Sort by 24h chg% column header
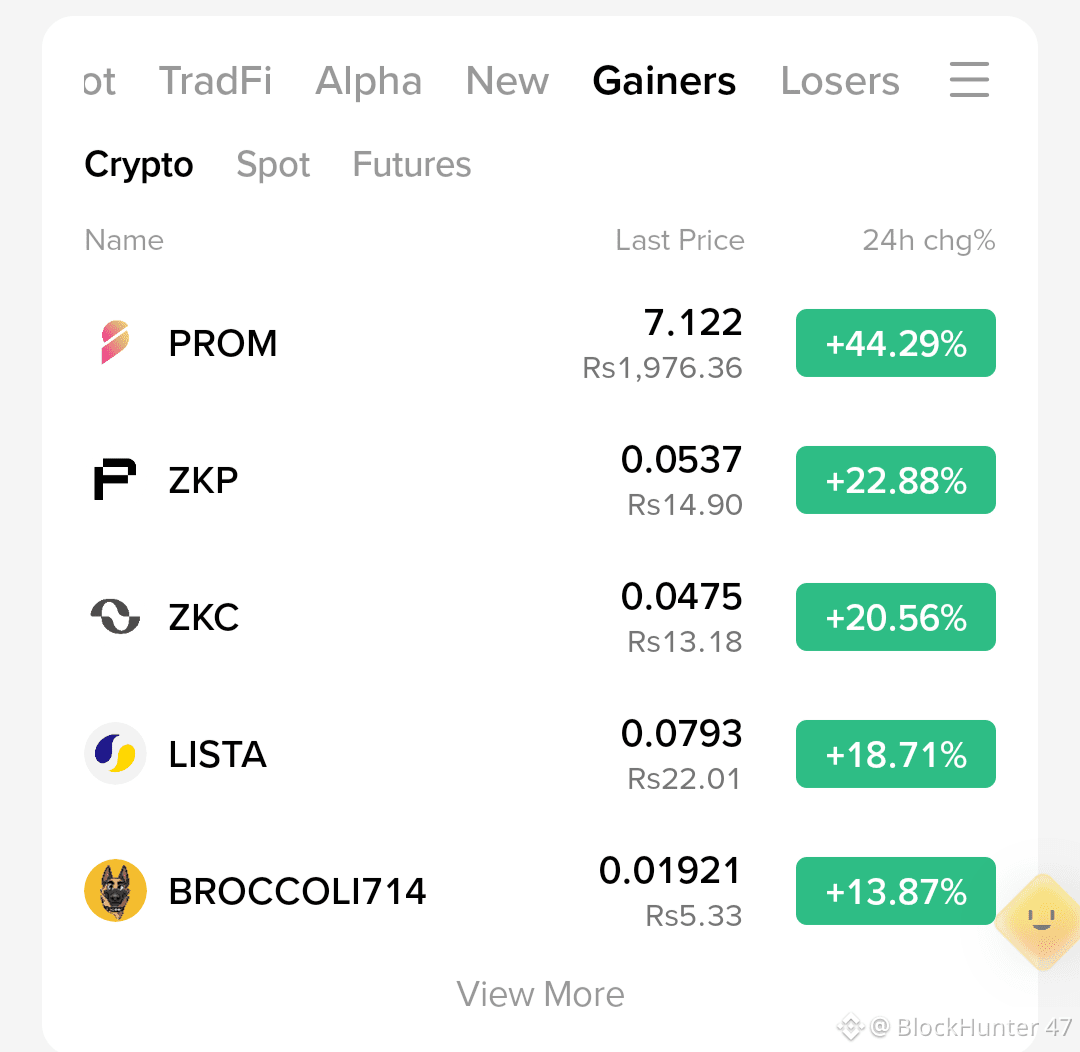1080x1052 pixels. pyautogui.click(x=928, y=240)
